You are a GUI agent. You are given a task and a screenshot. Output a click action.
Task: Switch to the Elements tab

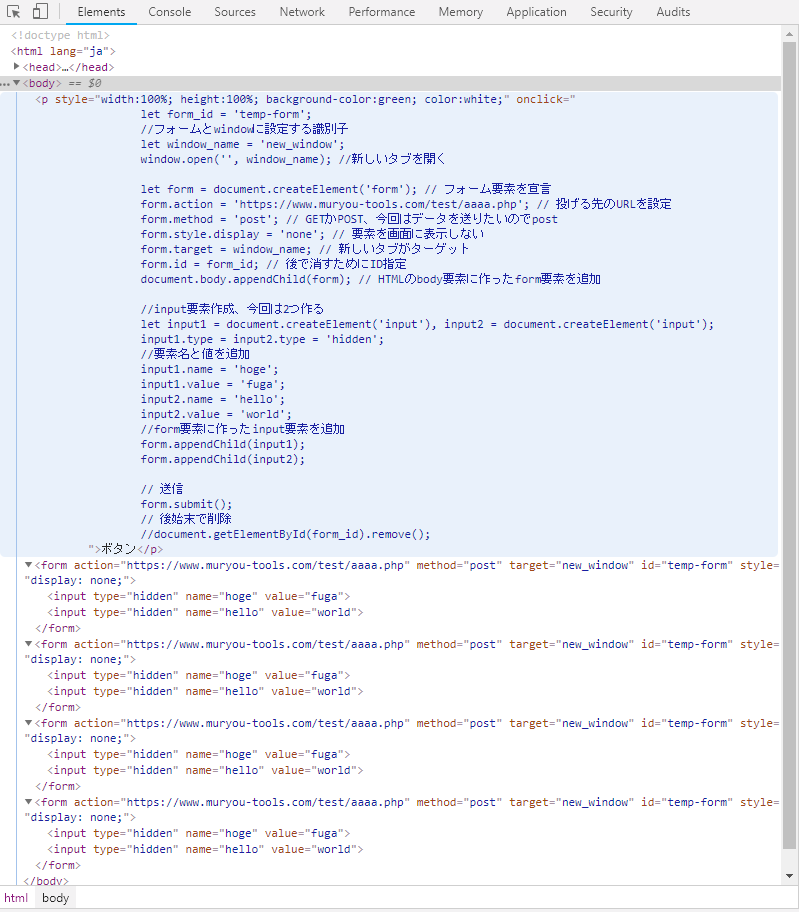pyautogui.click(x=101, y=12)
